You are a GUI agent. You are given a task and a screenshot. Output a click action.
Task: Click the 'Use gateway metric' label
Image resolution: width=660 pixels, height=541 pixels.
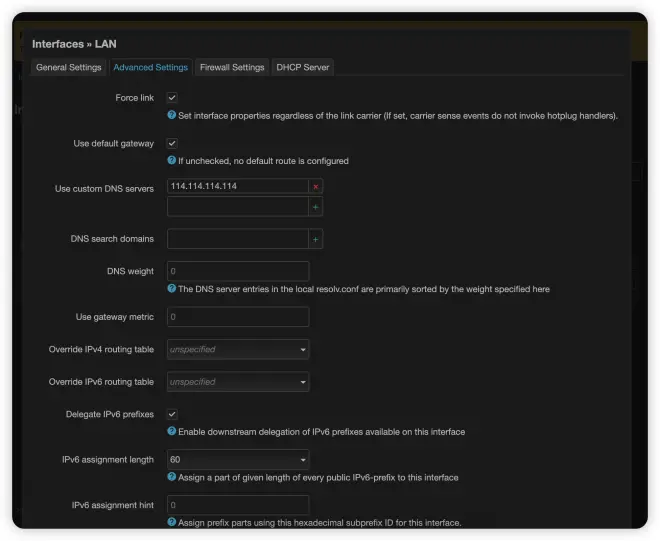pyautogui.click(x=114, y=317)
